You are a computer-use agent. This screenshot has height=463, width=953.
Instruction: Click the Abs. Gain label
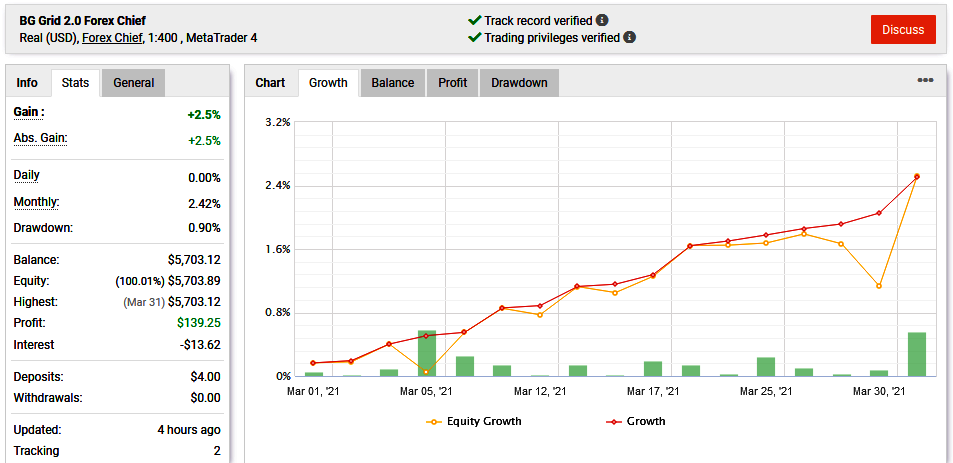pyautogui.click(x=40, y=139)
